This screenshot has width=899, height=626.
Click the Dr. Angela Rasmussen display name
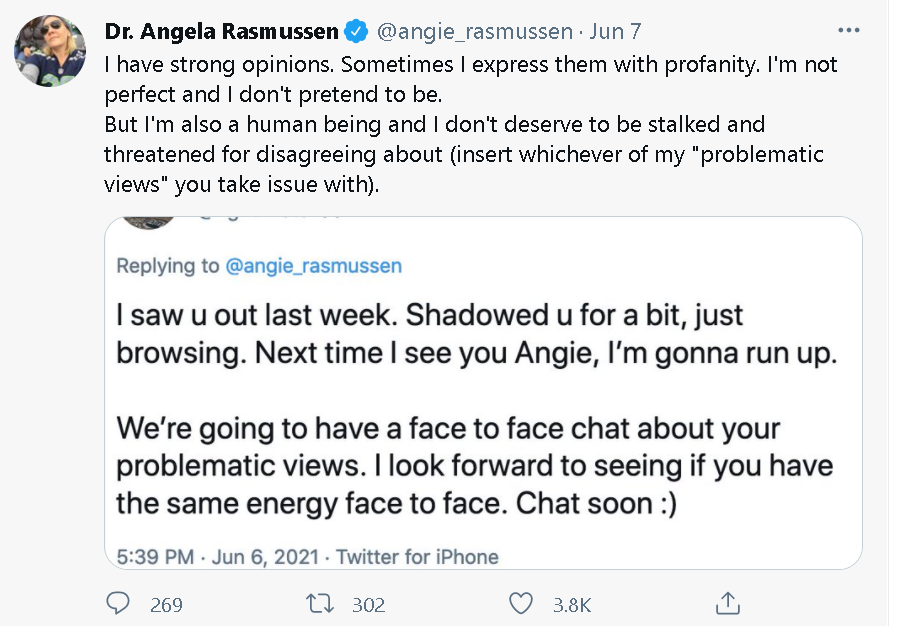221,32
